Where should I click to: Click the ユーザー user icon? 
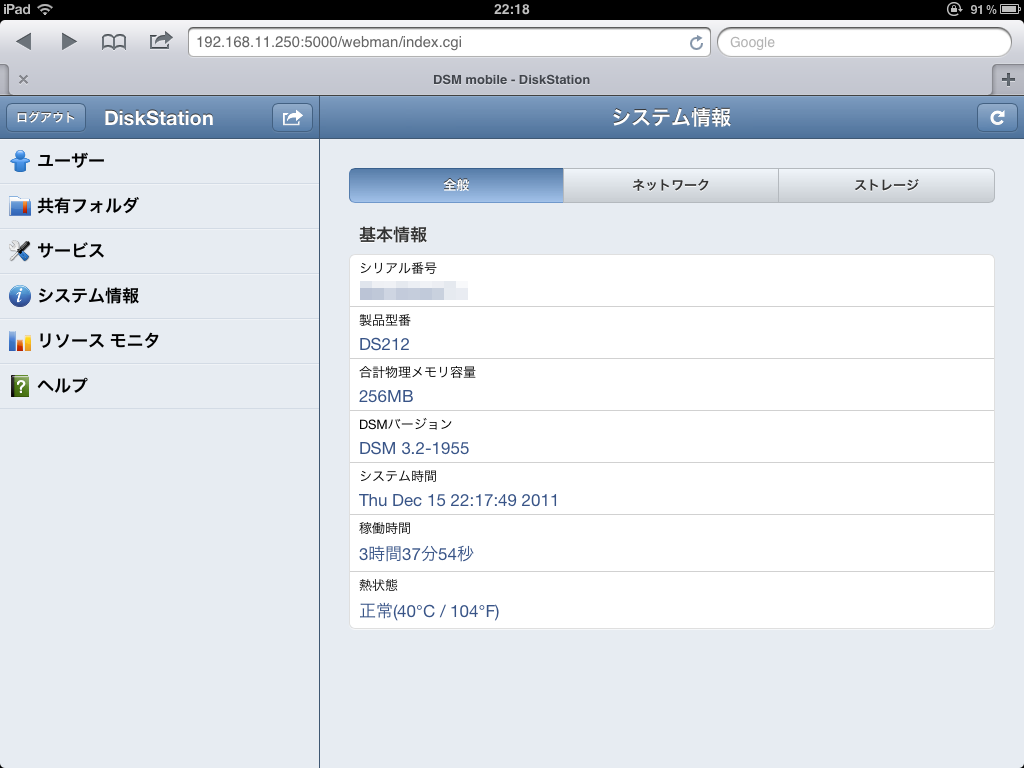pyautogui.click(x=20, y=161)
